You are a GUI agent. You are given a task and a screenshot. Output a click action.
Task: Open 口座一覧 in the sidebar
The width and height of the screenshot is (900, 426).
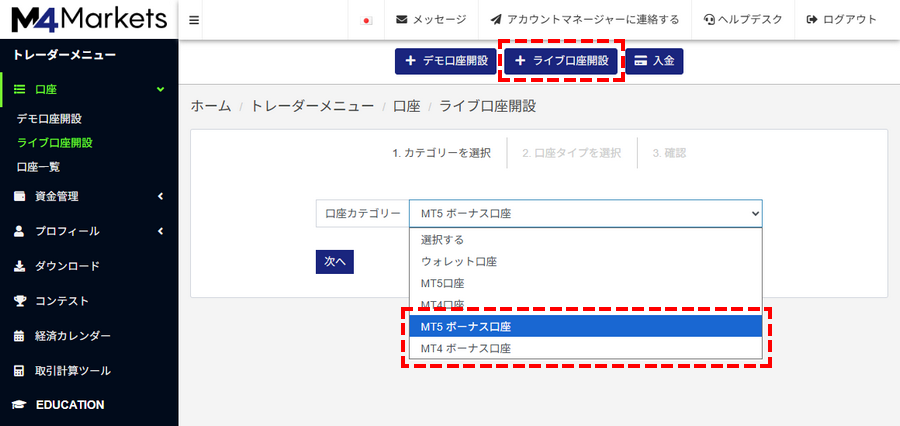(x=38, y=167)
